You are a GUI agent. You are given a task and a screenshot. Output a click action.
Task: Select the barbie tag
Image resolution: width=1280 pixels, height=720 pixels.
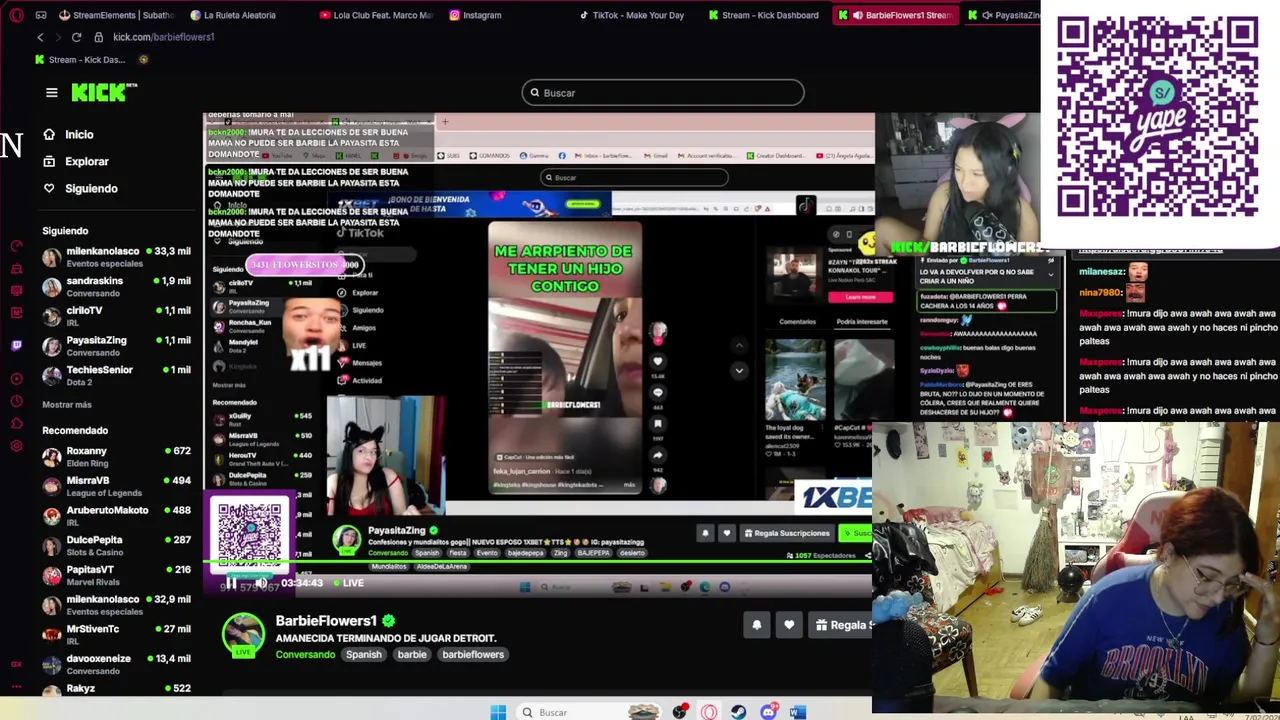(412, 655)
